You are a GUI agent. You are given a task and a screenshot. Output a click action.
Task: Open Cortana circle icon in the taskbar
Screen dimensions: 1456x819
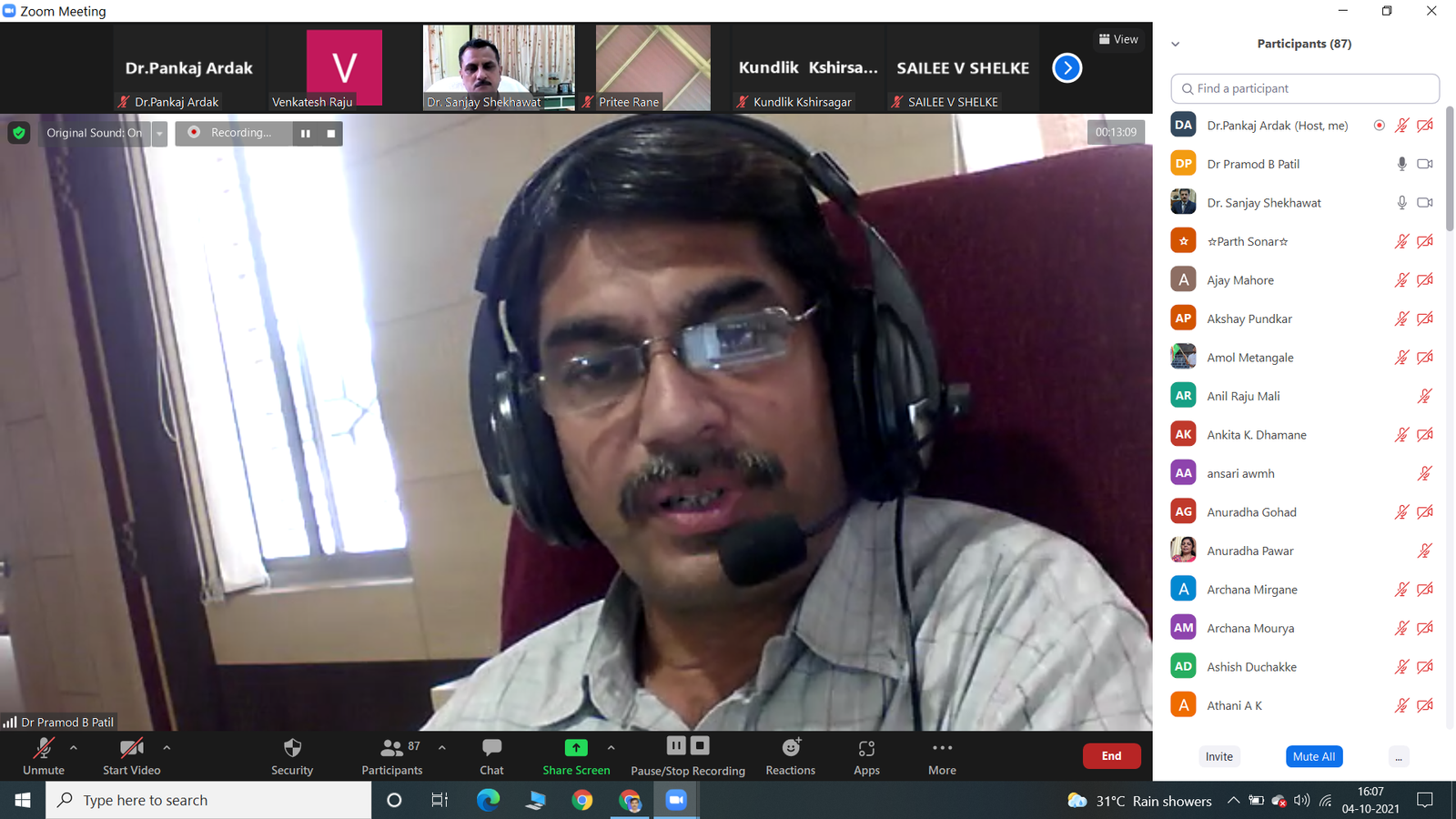click(x=394, y=800)
